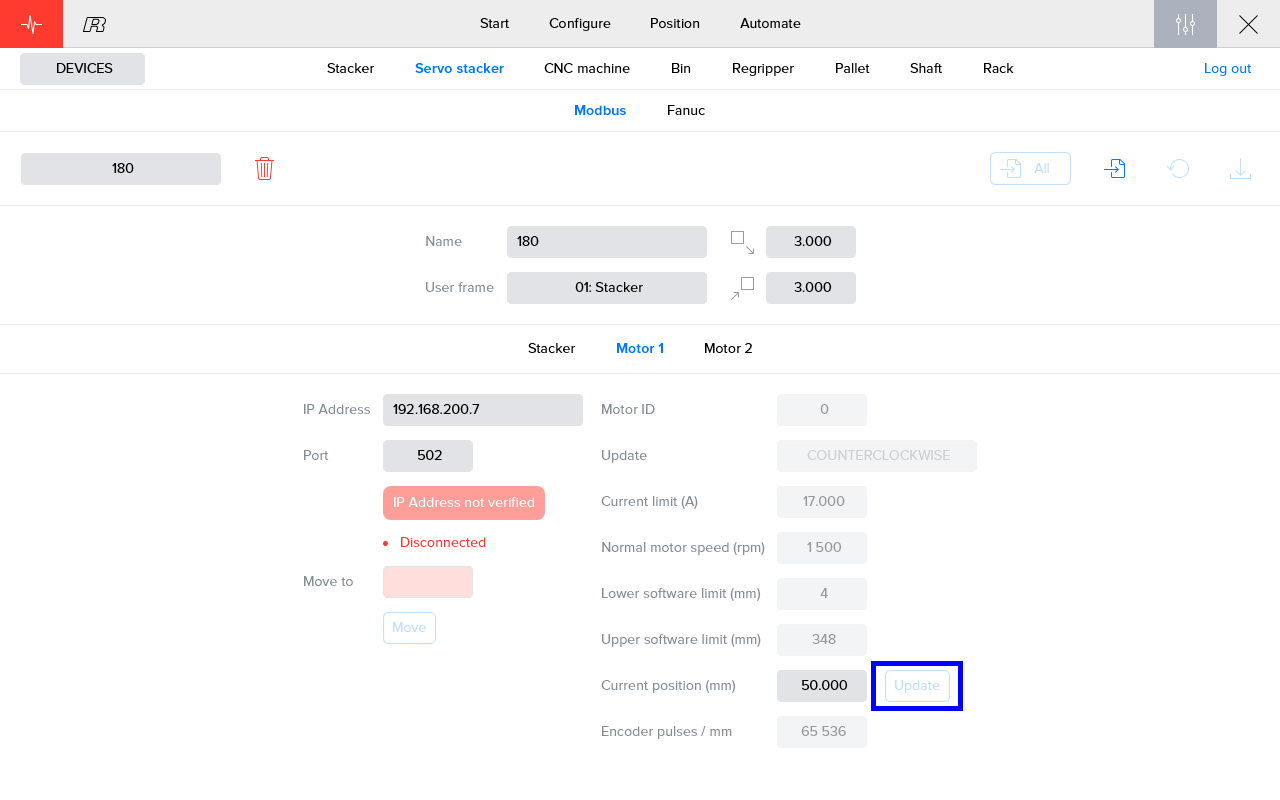Edit the Port field 502

click(428, 456)
